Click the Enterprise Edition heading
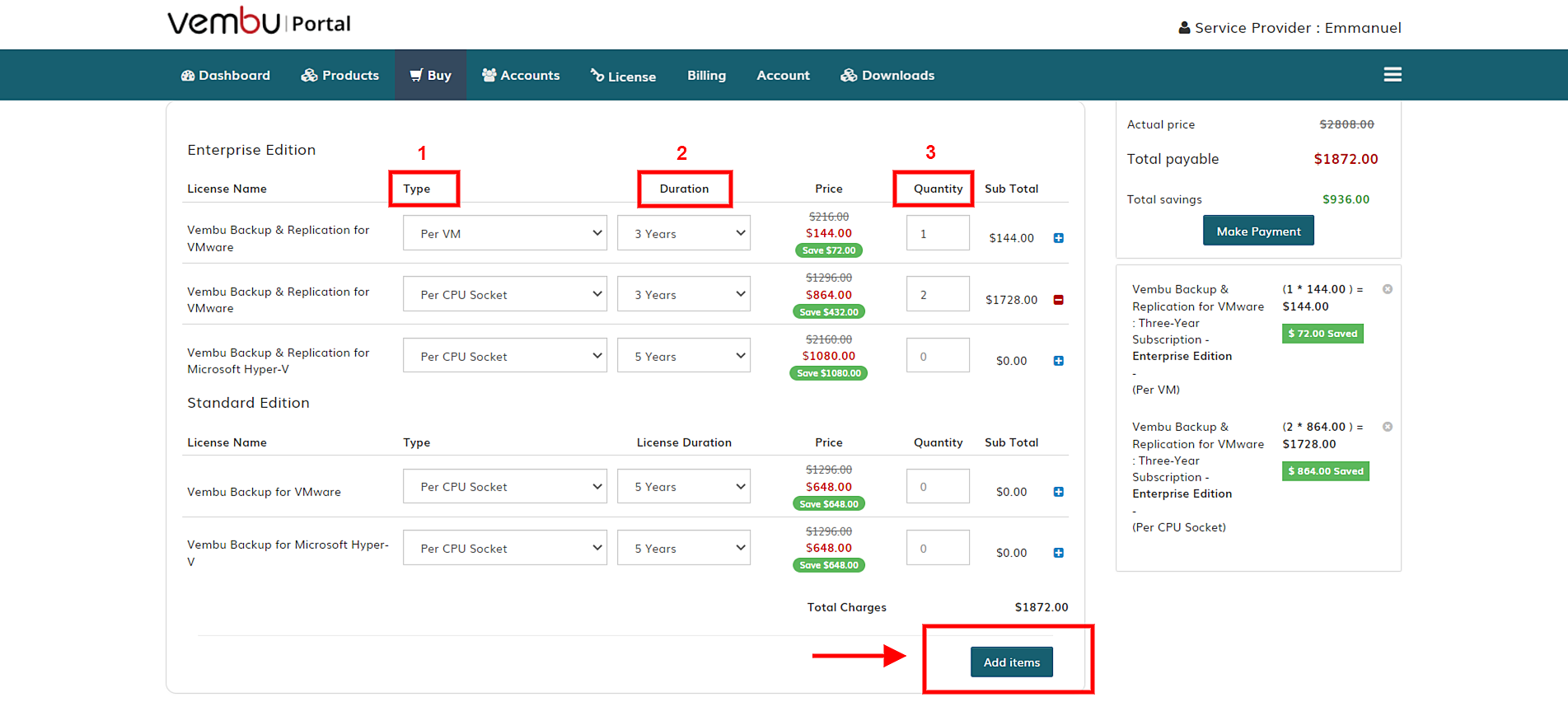The width and height of the screenshot is (1568, 702). coord(251,150)
